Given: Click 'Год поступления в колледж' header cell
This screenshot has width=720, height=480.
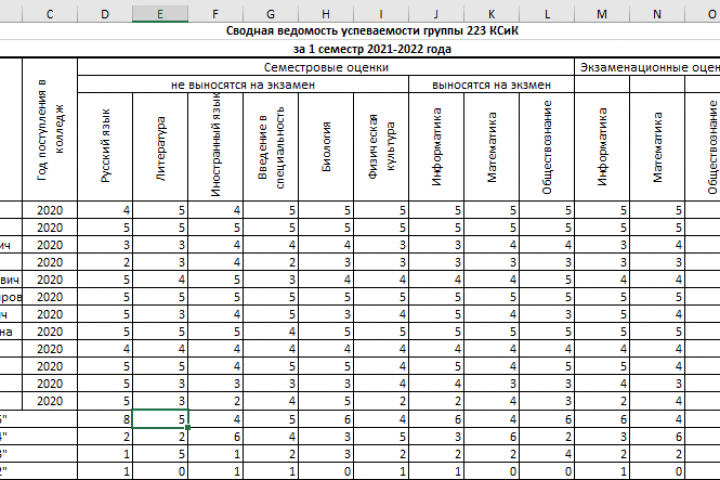Looking at the screenshot, I should (50, 130).
